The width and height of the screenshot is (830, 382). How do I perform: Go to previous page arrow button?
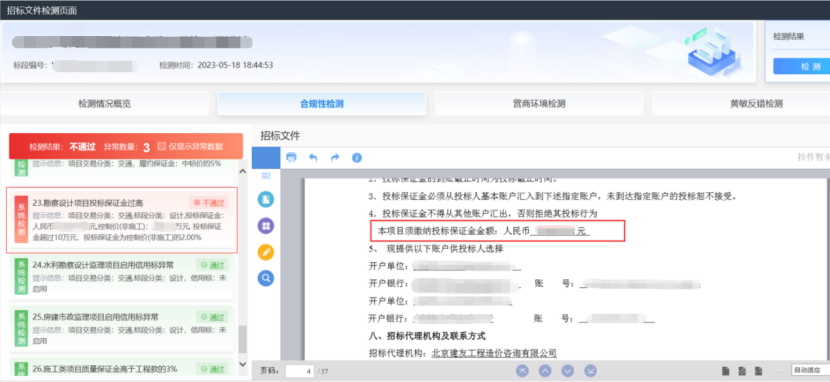click(545, 371)
